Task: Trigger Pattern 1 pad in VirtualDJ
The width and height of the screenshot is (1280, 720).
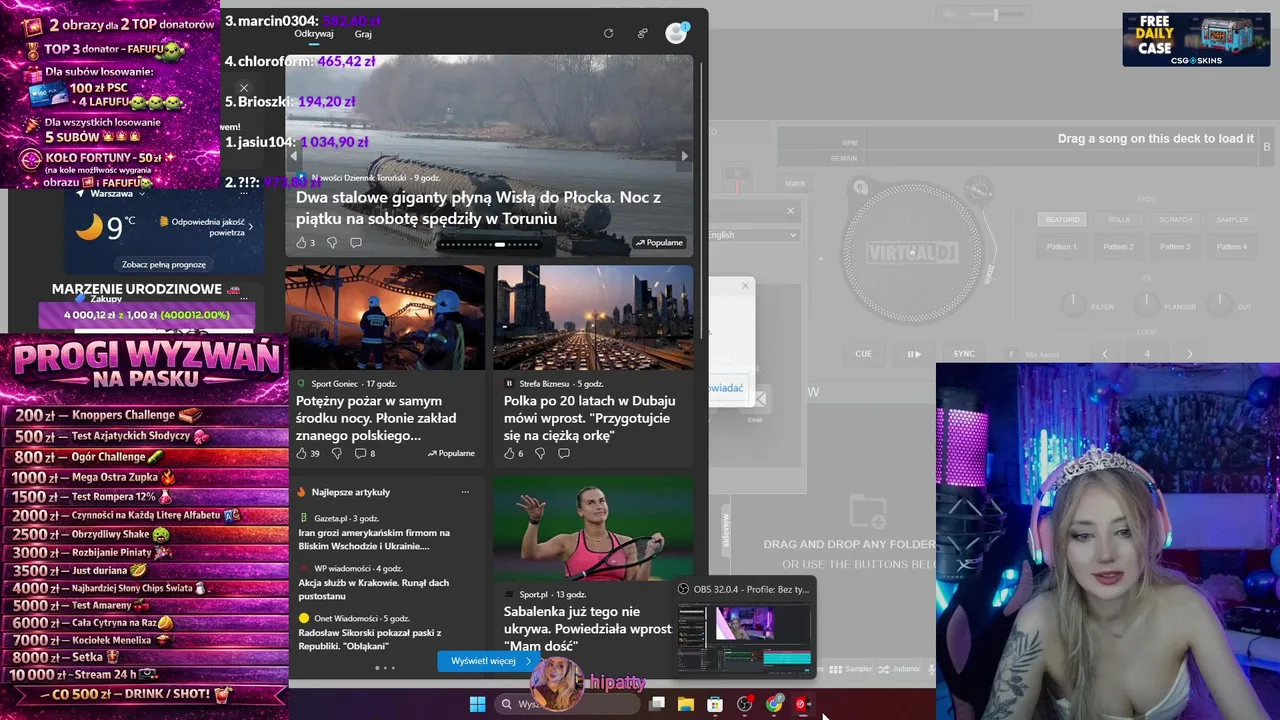Action: coord(1062,246)
